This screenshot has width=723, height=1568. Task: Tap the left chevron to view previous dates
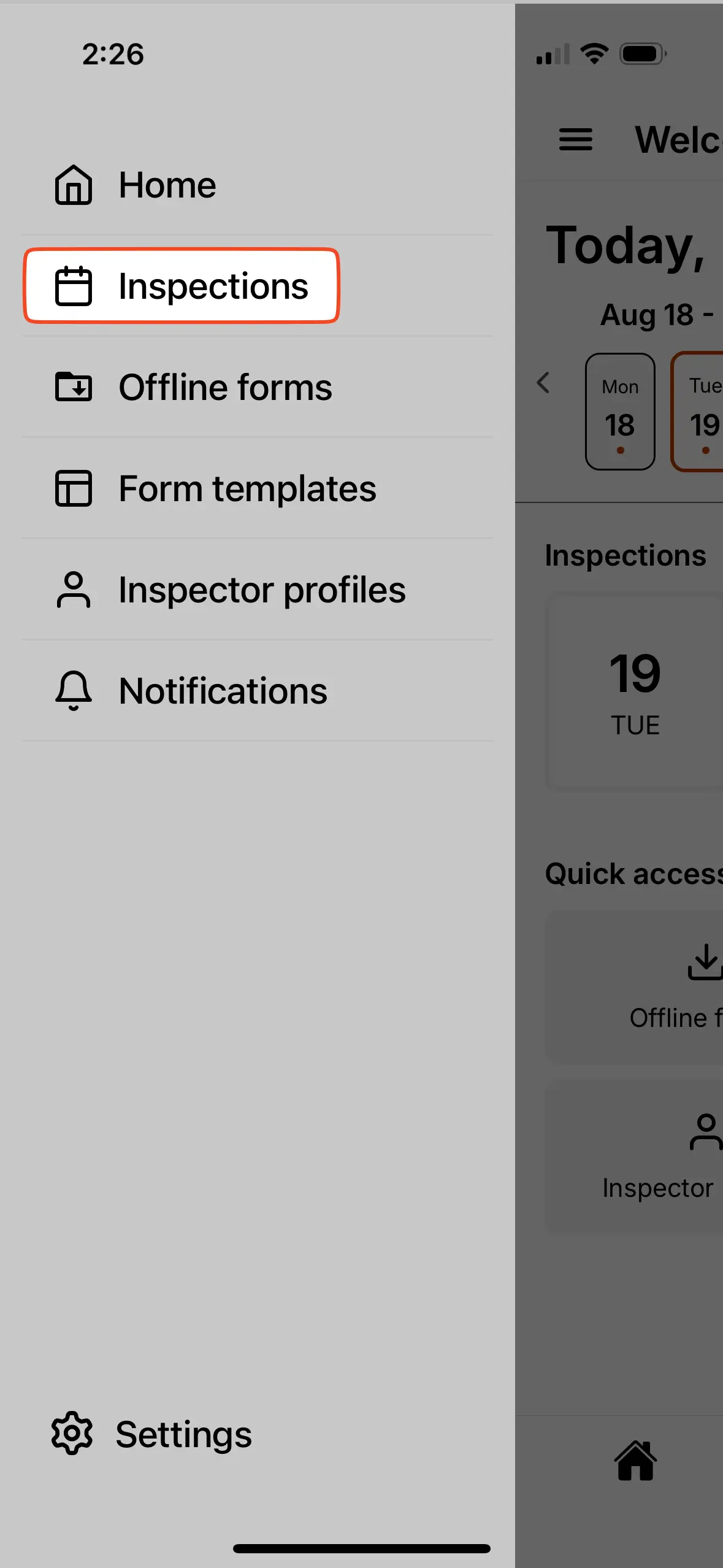point(543,383)
